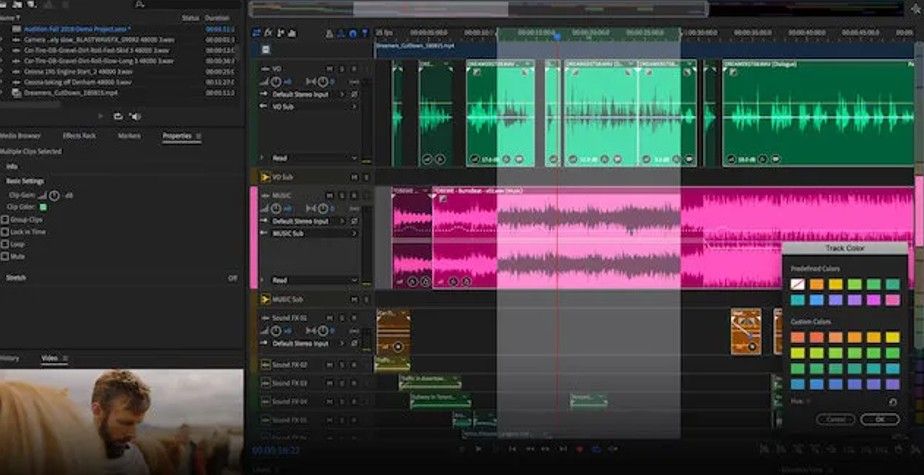This screenshot has width=924, height=475.
Task: Expand the Info section in Properties
Action: [x=11, y=166]
